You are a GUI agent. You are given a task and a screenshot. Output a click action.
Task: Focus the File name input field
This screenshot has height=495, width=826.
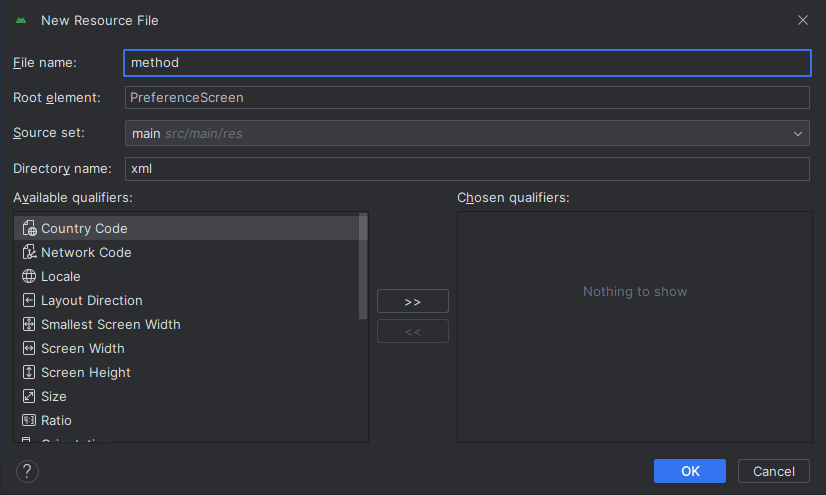coord(467,63)
